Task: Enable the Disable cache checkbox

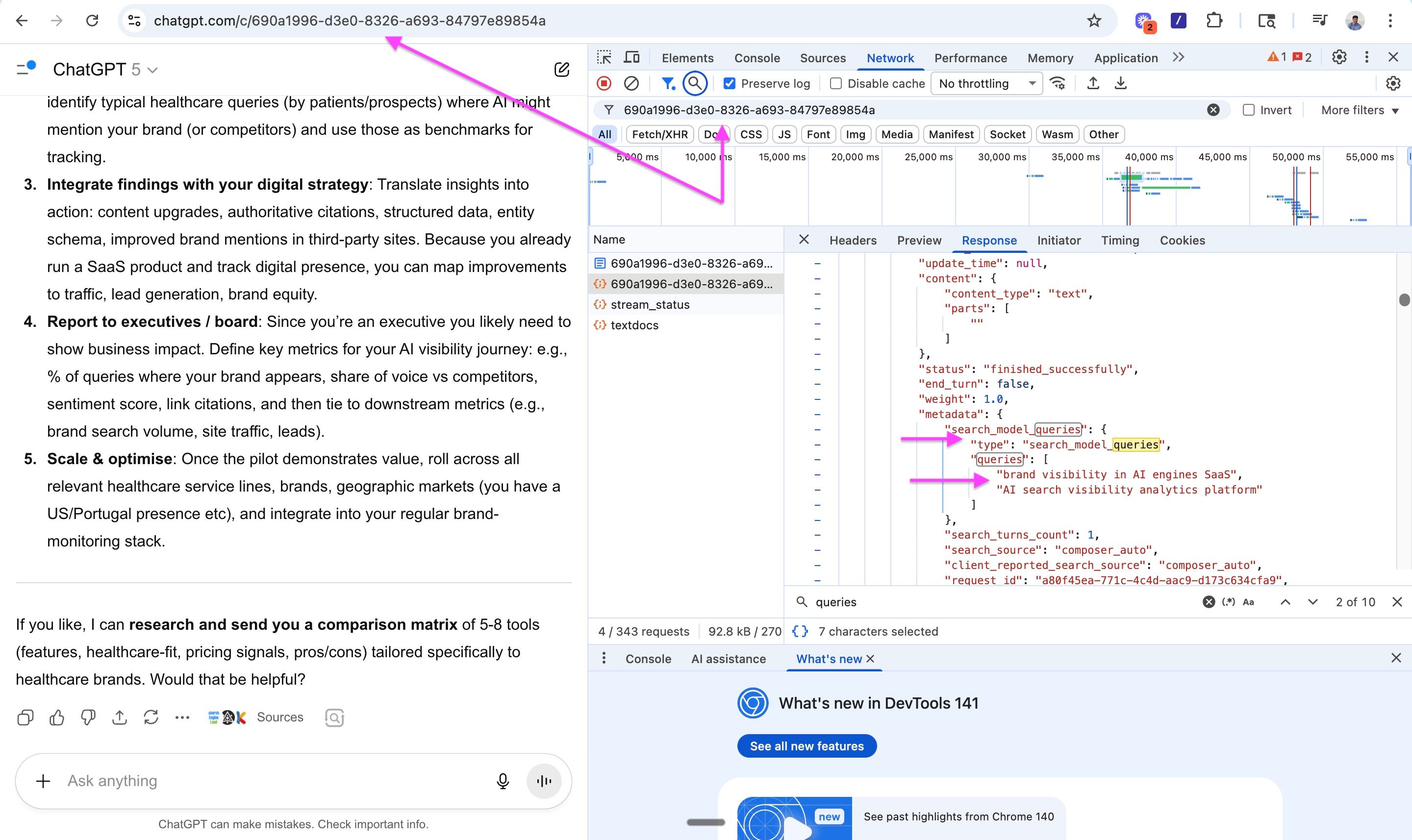Action: pos(835,84)
